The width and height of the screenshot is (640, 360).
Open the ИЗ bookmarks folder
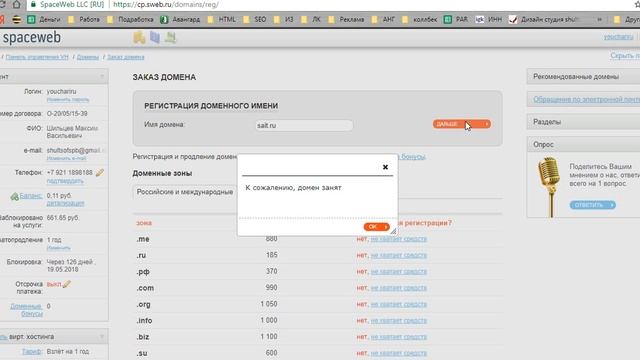click(284, 19)
